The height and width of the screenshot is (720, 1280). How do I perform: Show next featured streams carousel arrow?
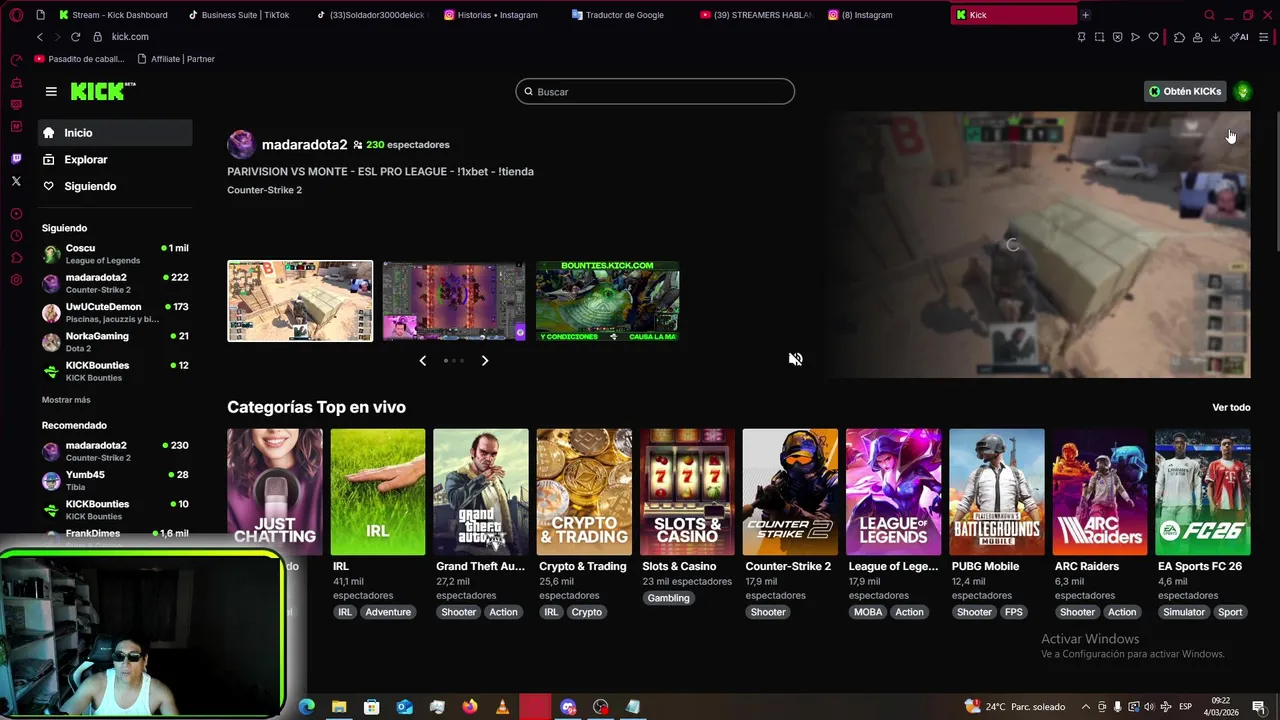[485, 360]
